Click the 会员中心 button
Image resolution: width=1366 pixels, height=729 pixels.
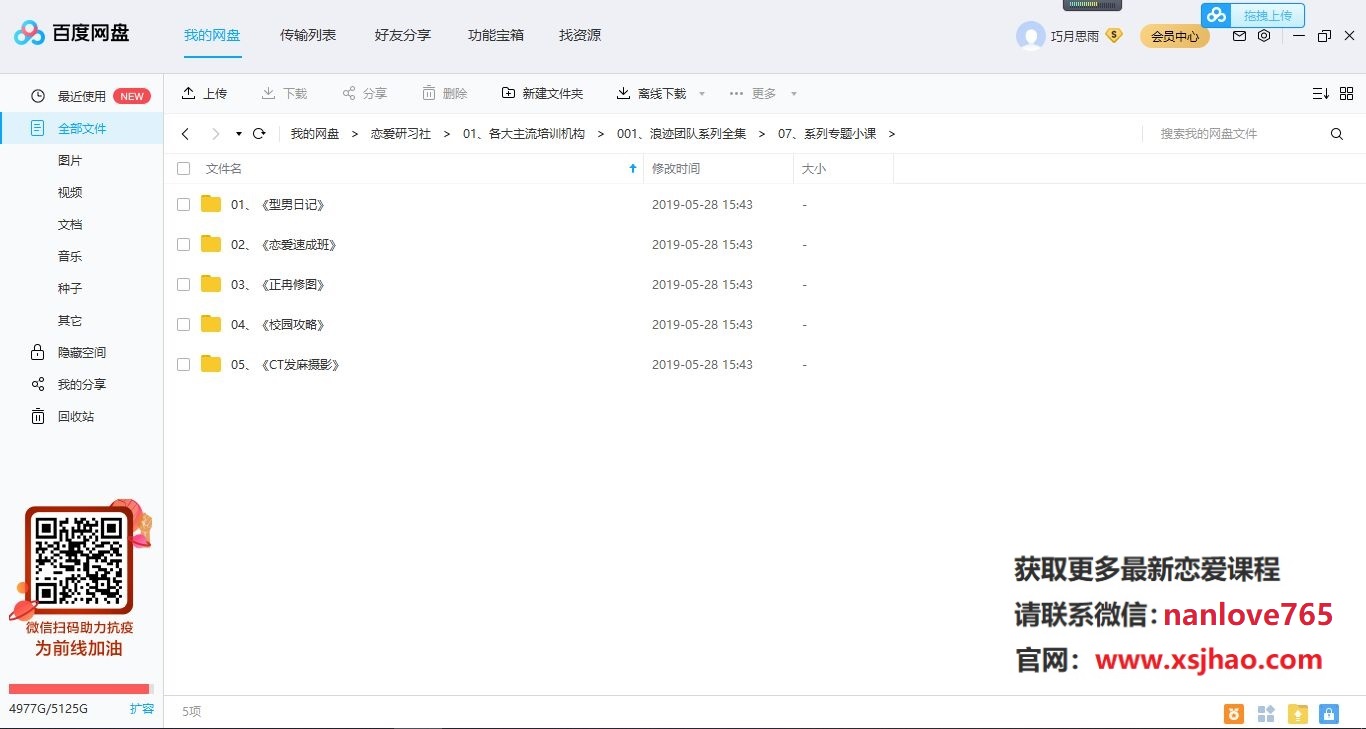(1175, 36)
